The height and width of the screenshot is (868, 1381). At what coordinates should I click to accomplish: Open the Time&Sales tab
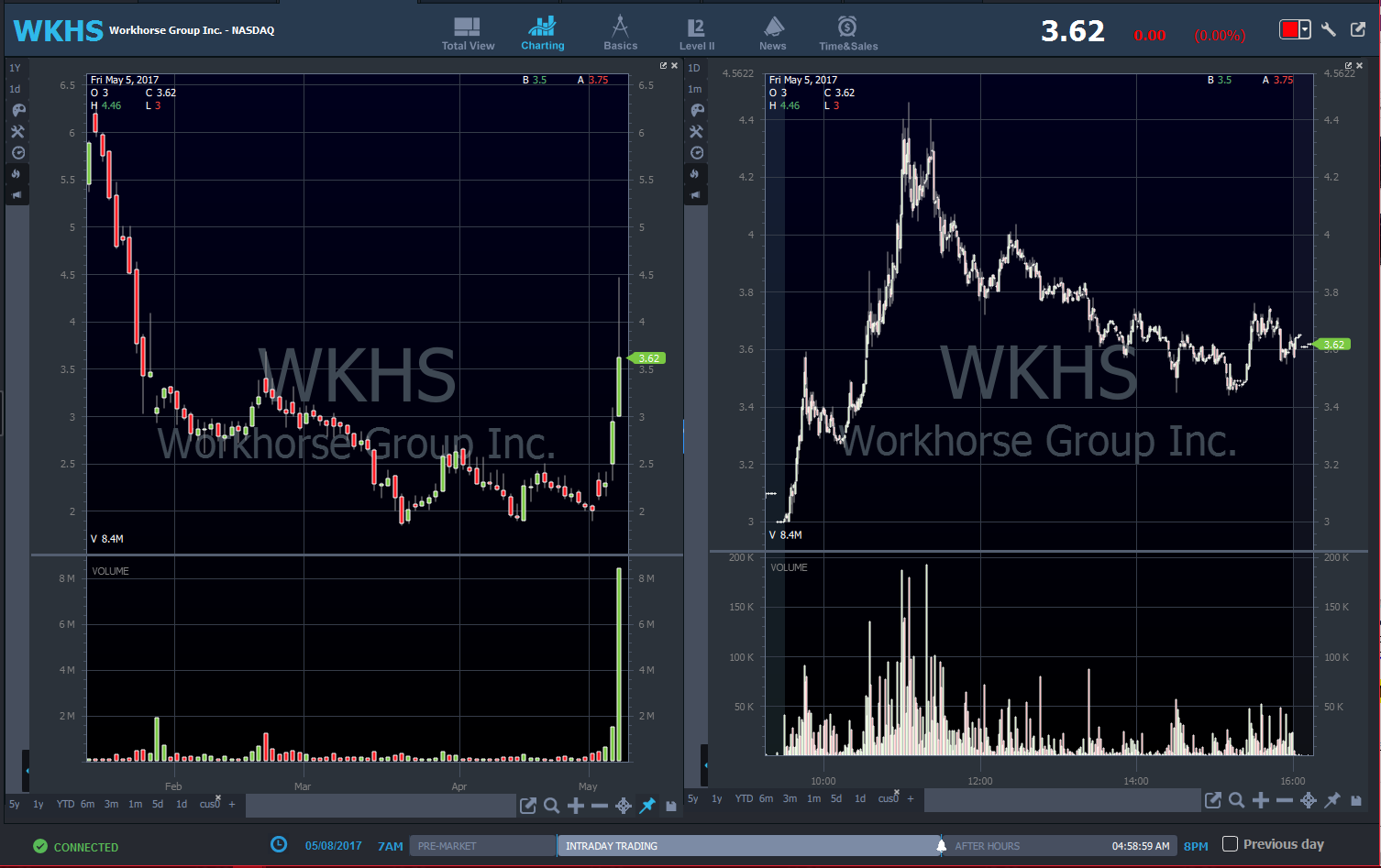[x=848, y=34]
